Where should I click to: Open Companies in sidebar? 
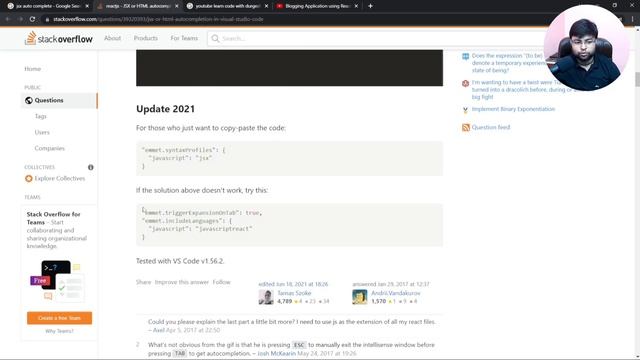point(50,148)
